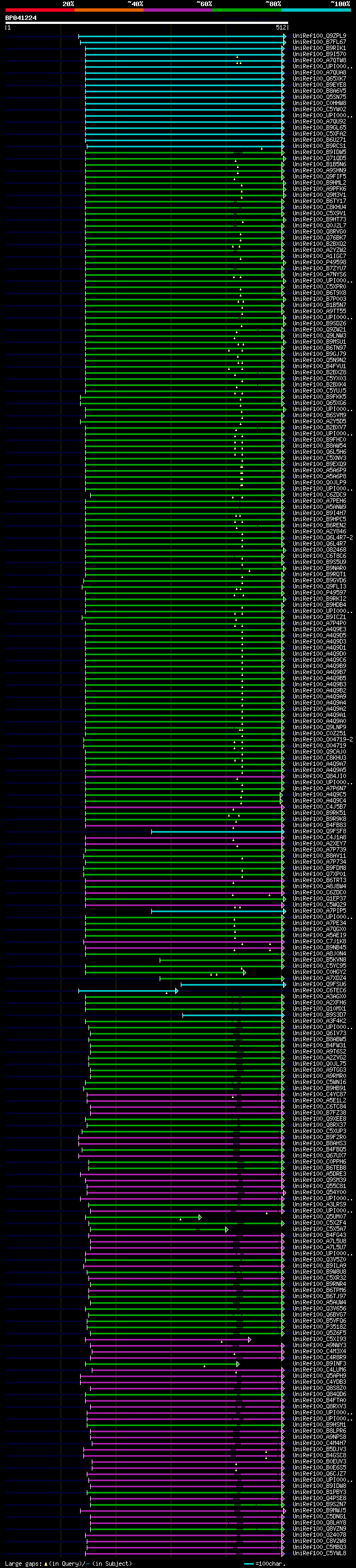Select the UniRef100_Q84QD6 label
Screen dimensions: 356x1568
319,1394
